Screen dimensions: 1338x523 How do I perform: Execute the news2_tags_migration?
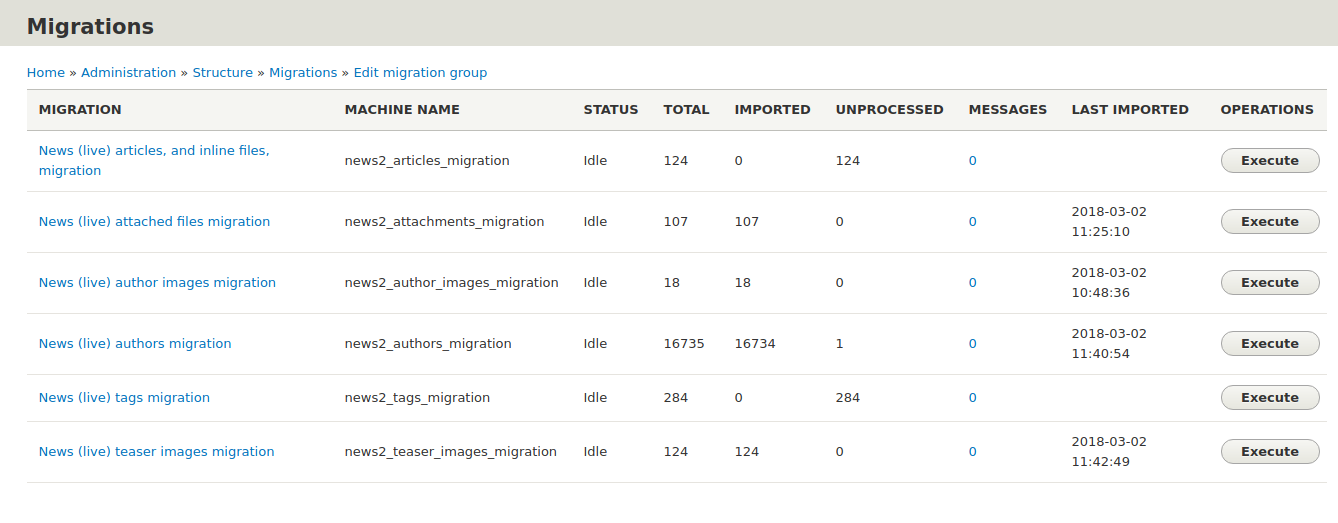click(1270, 398)
